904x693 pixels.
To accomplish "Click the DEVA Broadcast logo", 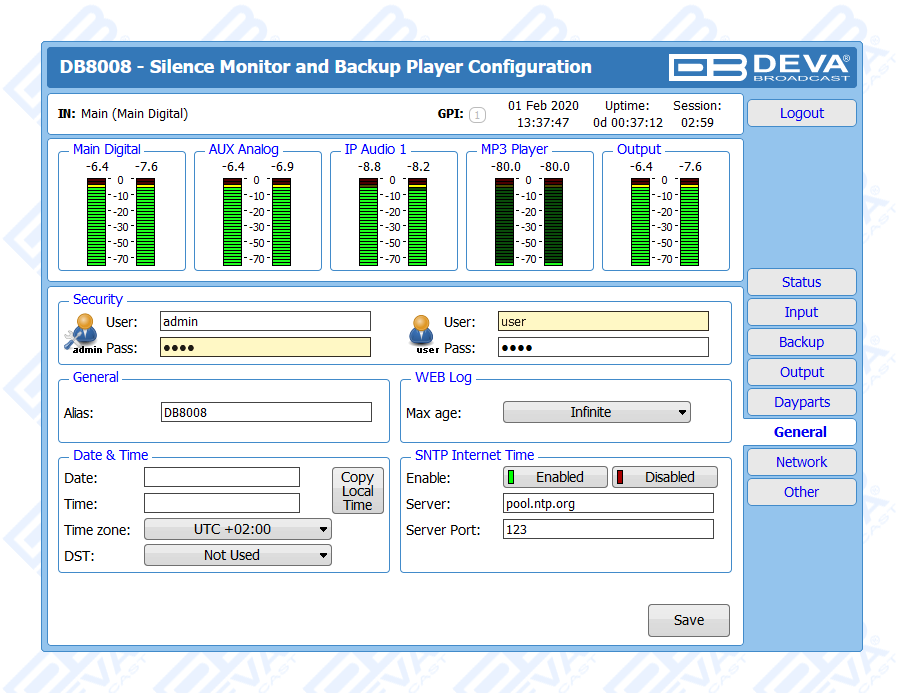I will click(762, 67).
